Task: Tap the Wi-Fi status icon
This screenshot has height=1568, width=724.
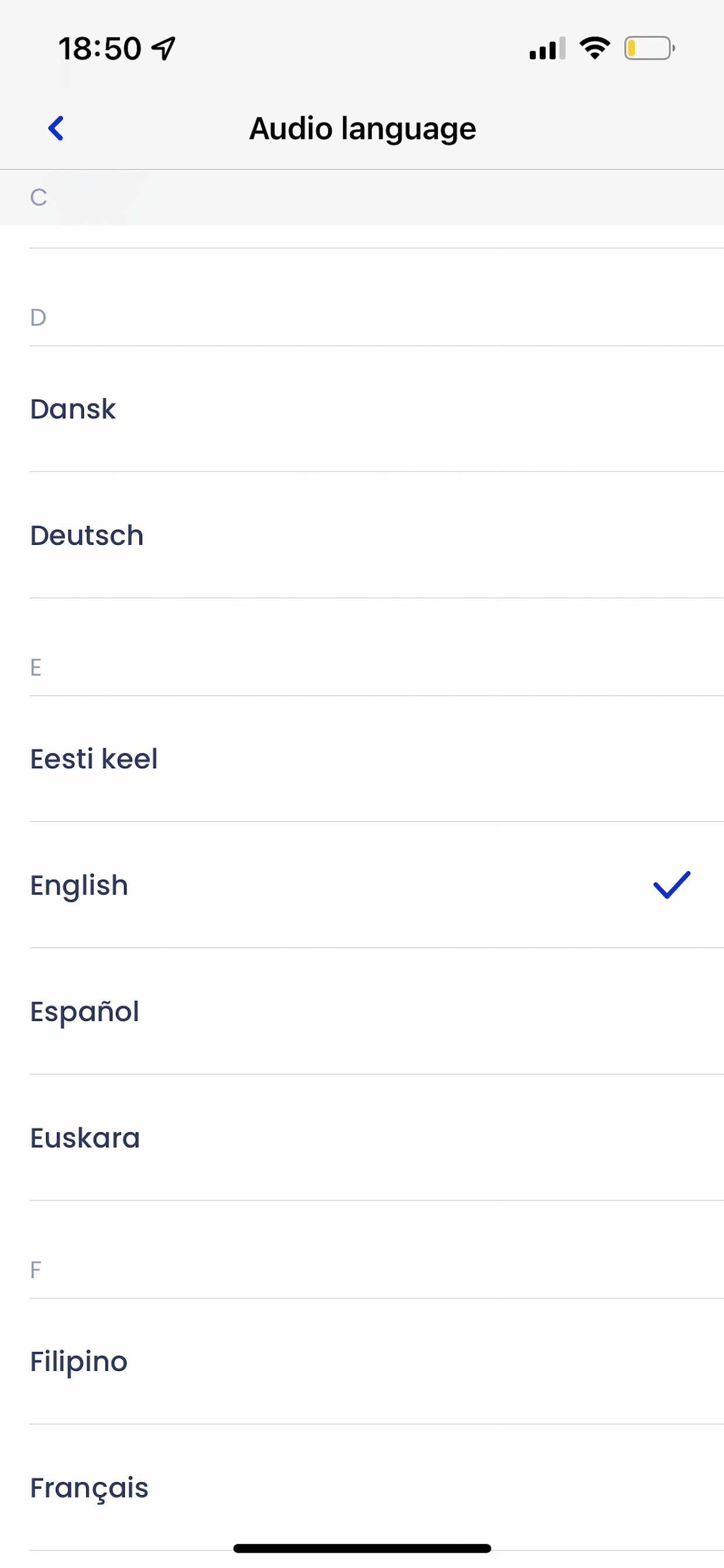Action: pos(595,48)
